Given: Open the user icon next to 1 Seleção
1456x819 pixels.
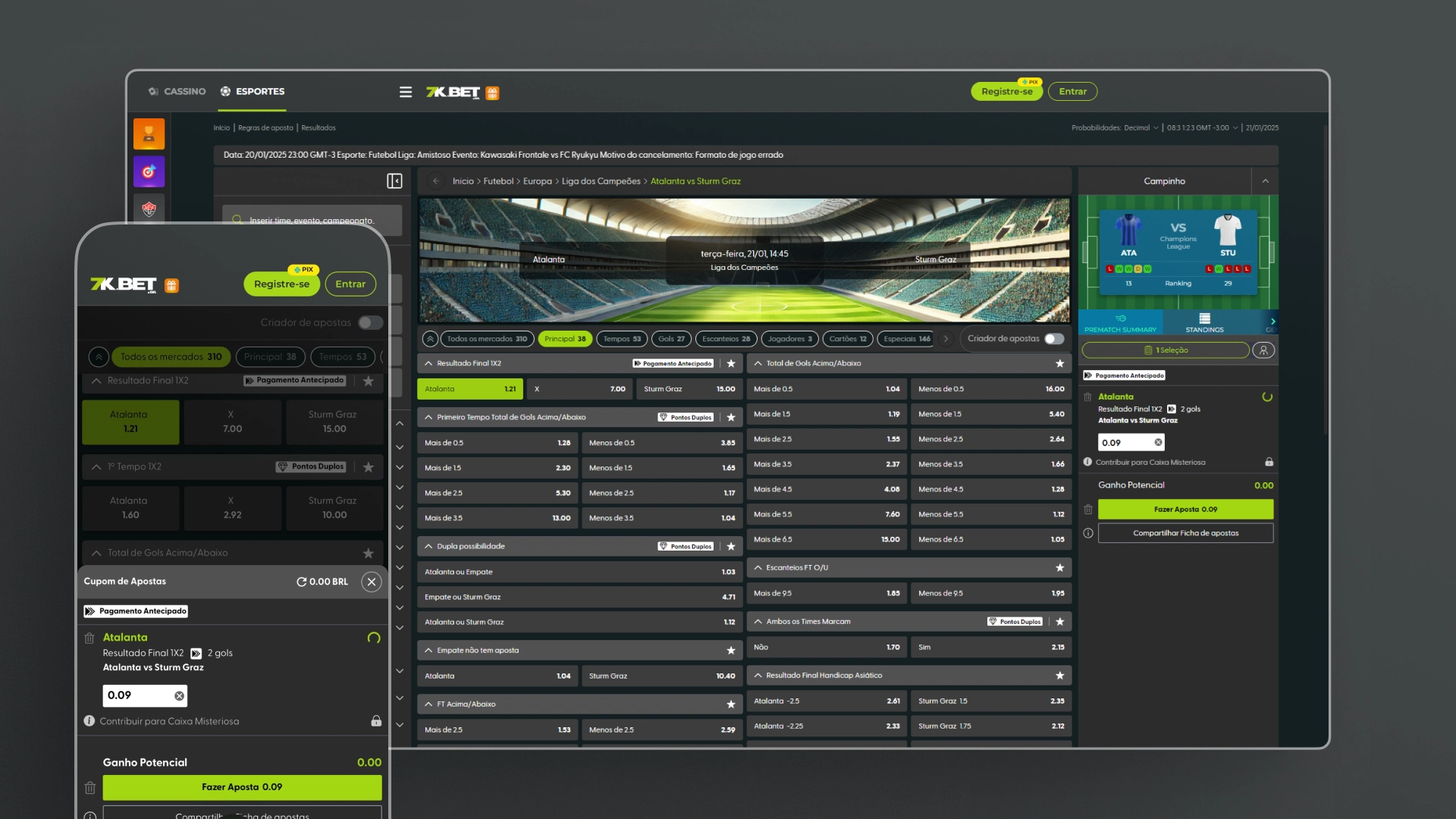Looking at the screenshot, I should pos(1263,350).
